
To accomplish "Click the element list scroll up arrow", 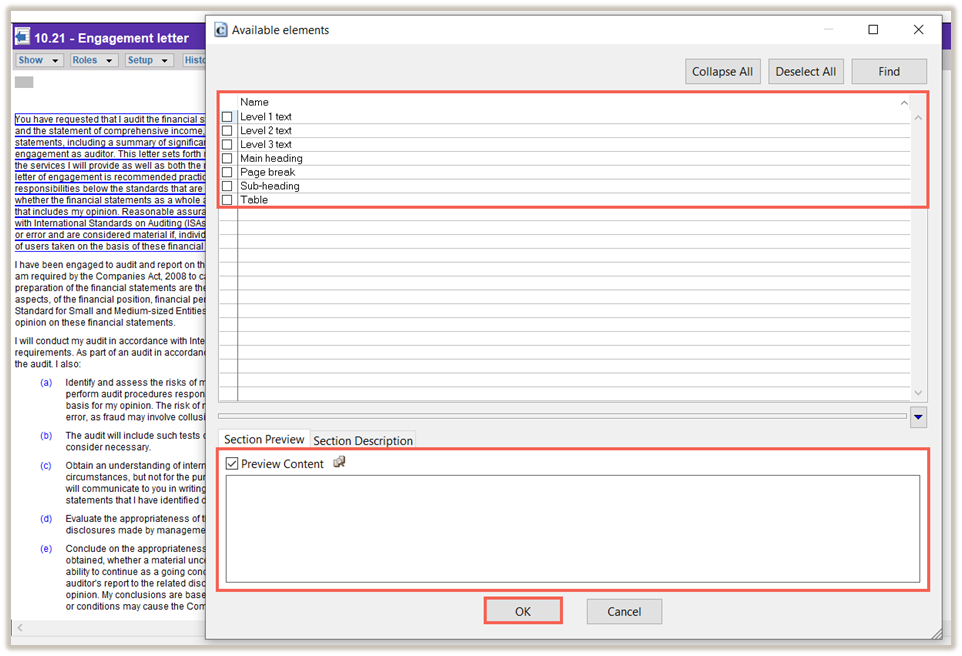I will point(918,118).
